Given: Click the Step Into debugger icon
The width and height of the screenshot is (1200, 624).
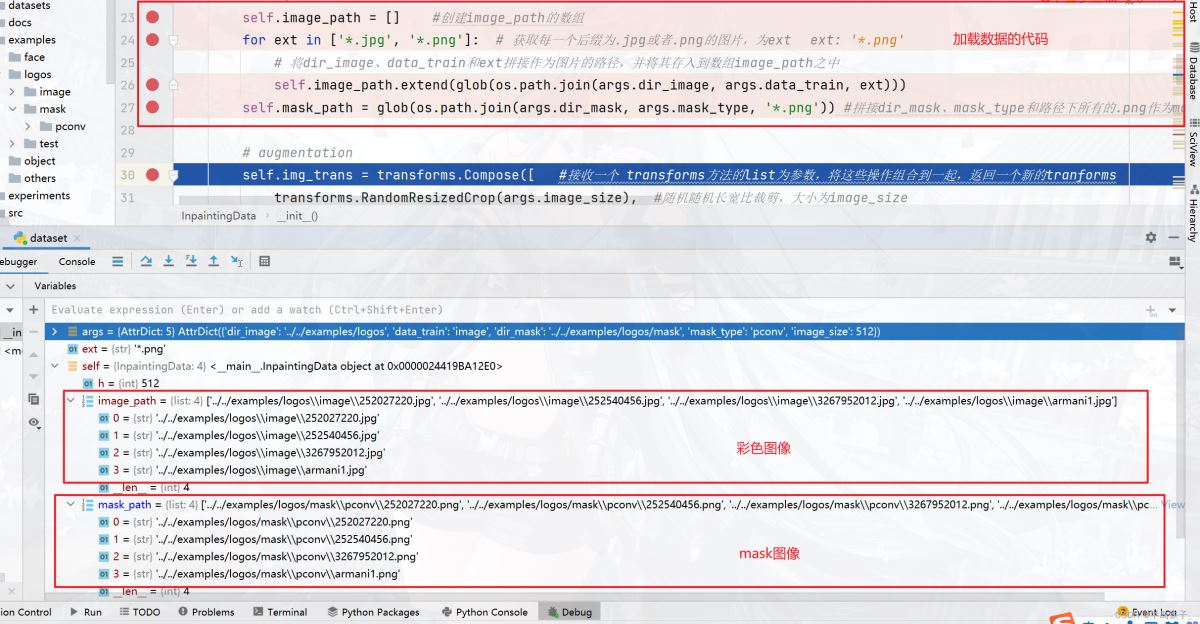Looking at the screenshot, I should pos(168,261).
